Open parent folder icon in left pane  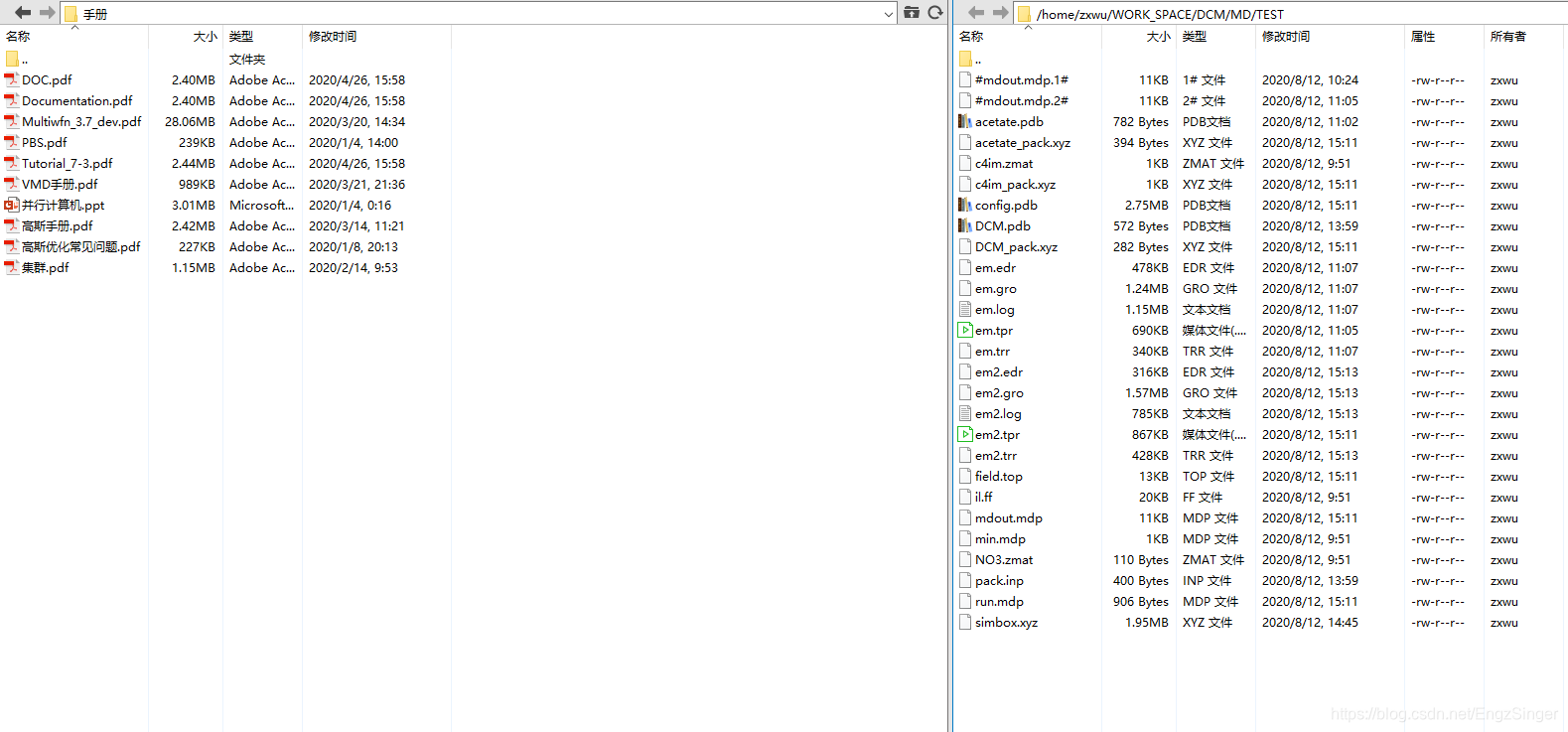12,59
